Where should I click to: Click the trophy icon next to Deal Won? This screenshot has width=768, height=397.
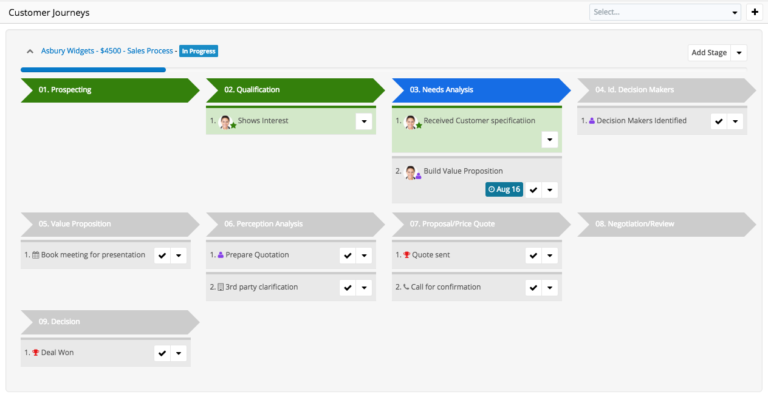click(x=35, y=352)
